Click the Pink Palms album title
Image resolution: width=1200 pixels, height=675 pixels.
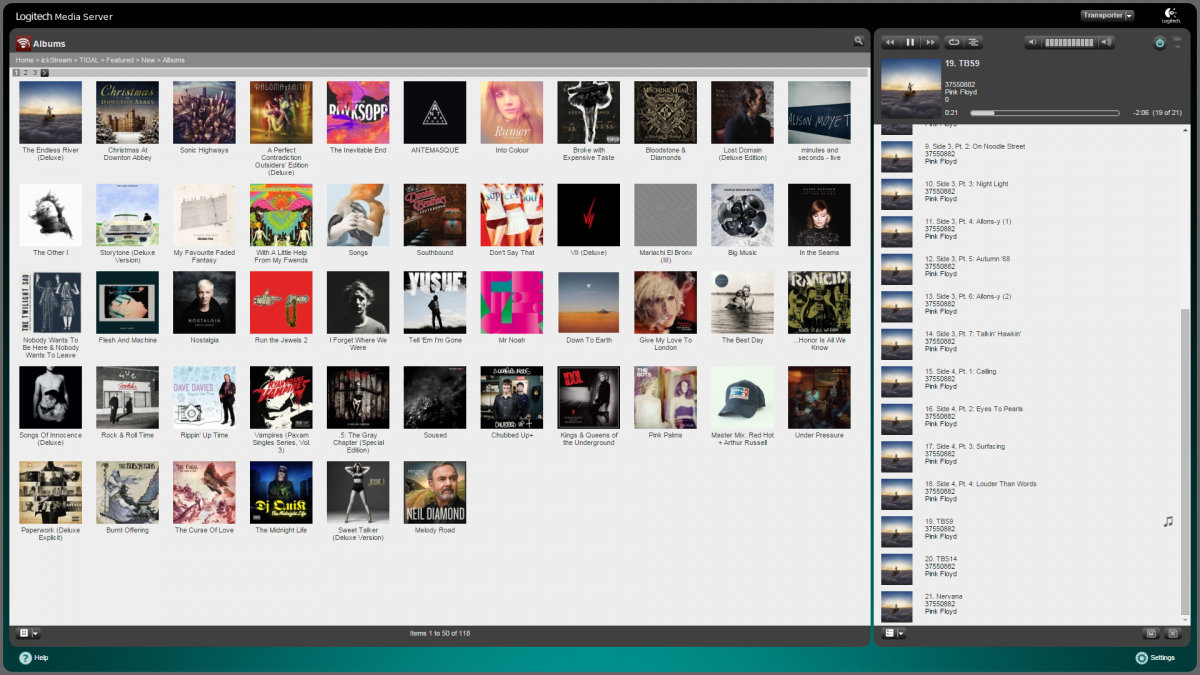pos(665,435)
